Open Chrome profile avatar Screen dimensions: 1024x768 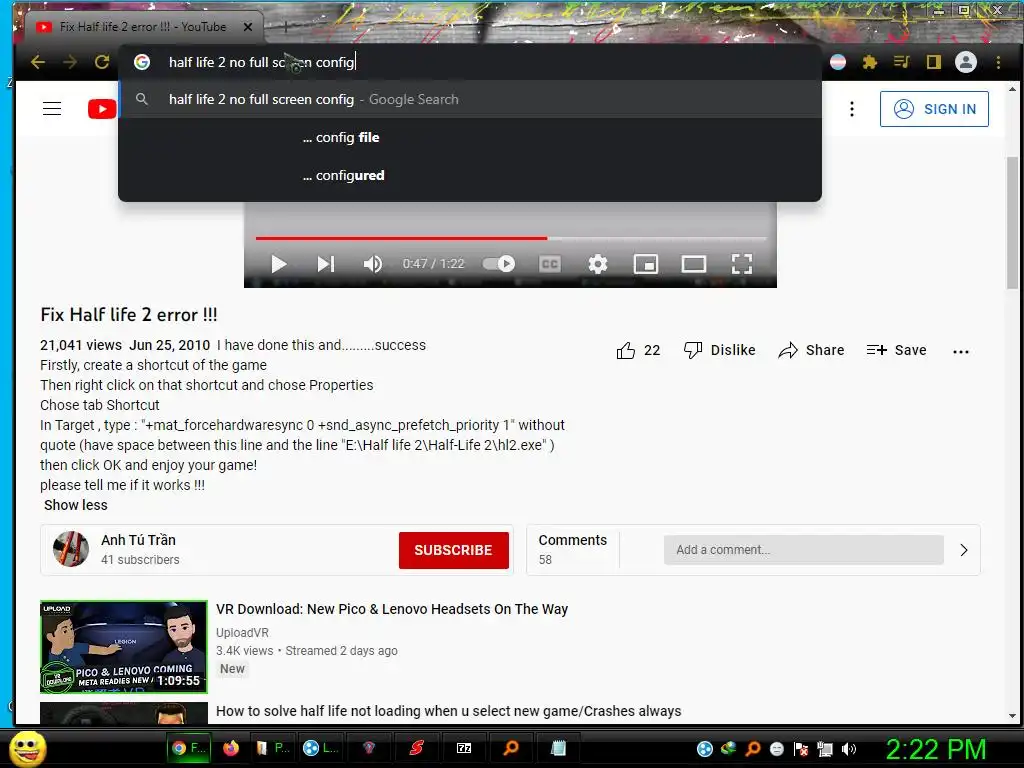(x=966, y=62)
